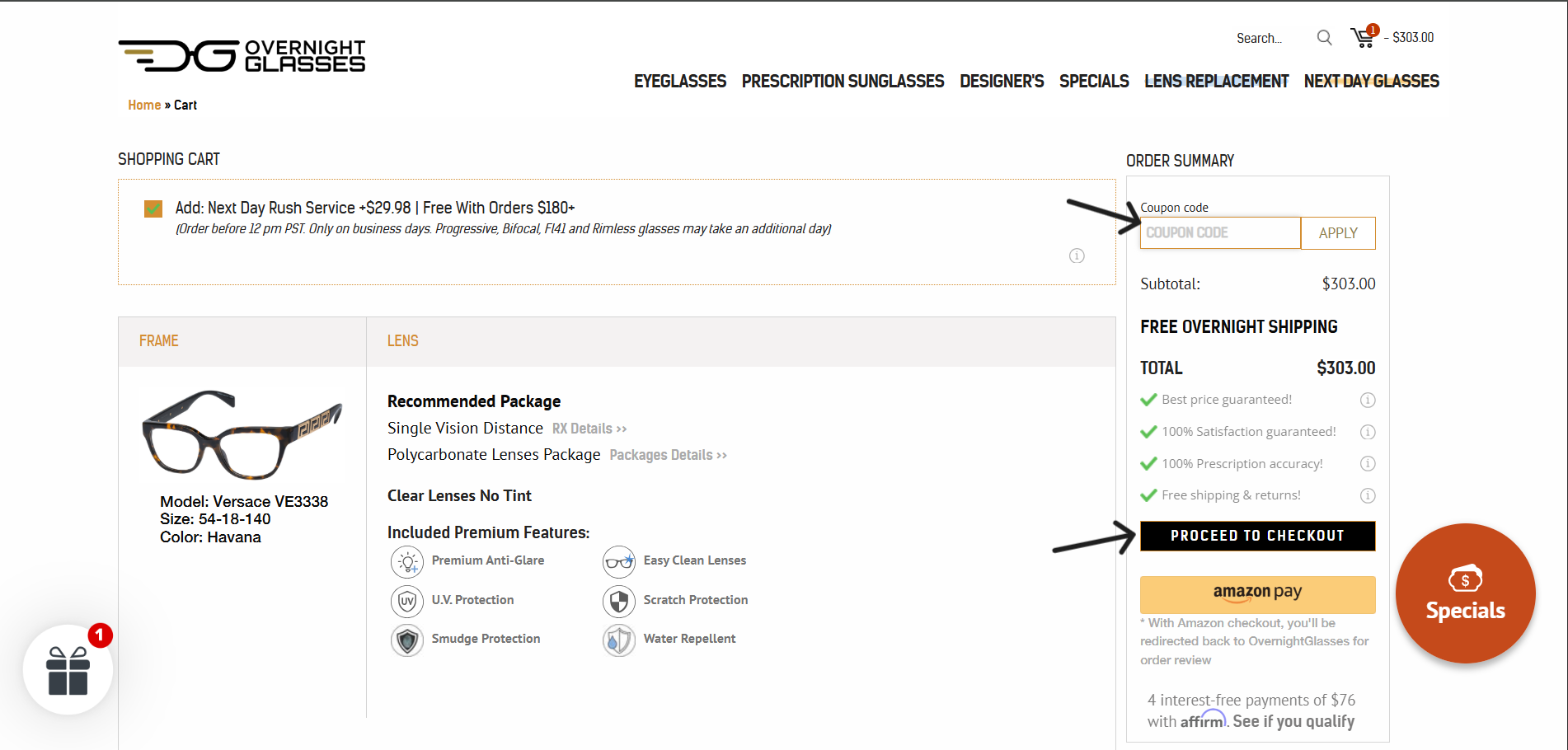Focus the coupon code input field
1568x750 pixels.
click(x=1220, y=233)
